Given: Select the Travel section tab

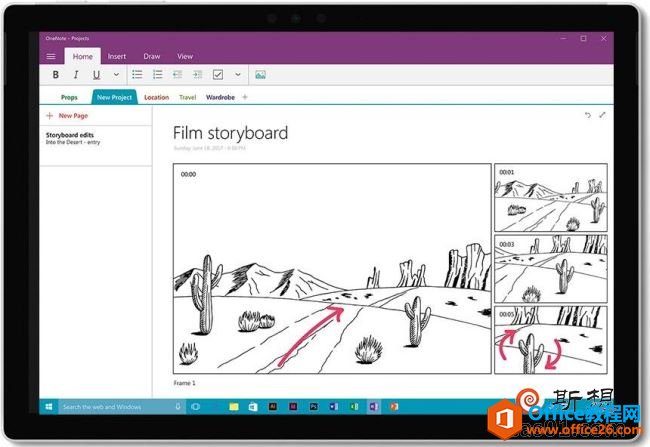Looking at the screenshot, I should (187, 97).
